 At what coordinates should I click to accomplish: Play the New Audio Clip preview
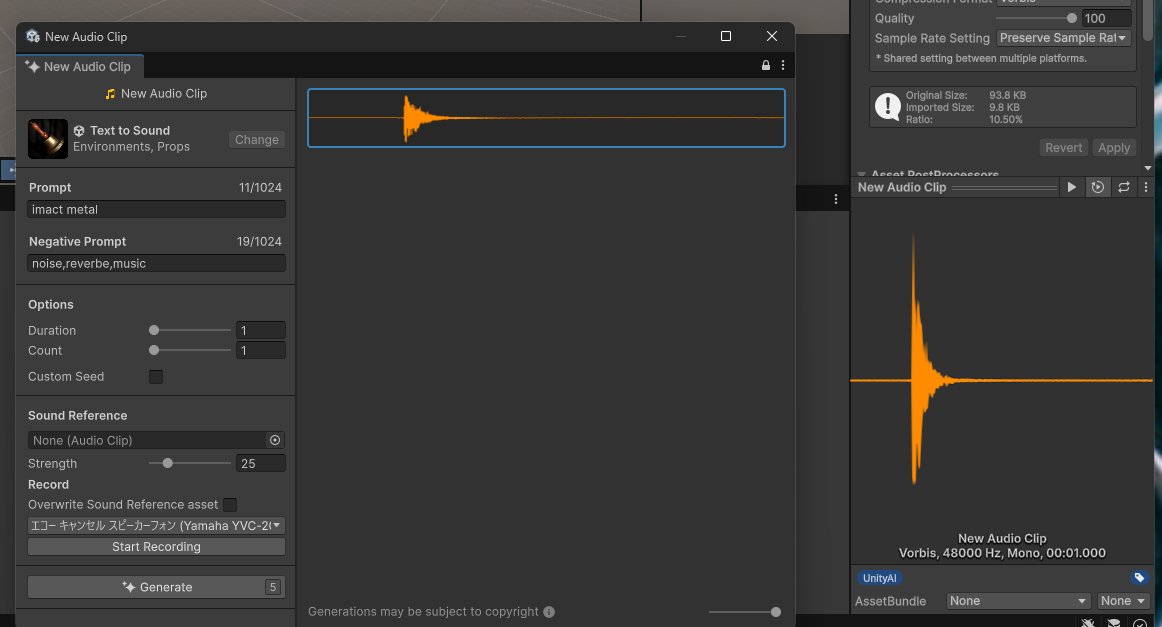coord(1071,188)
